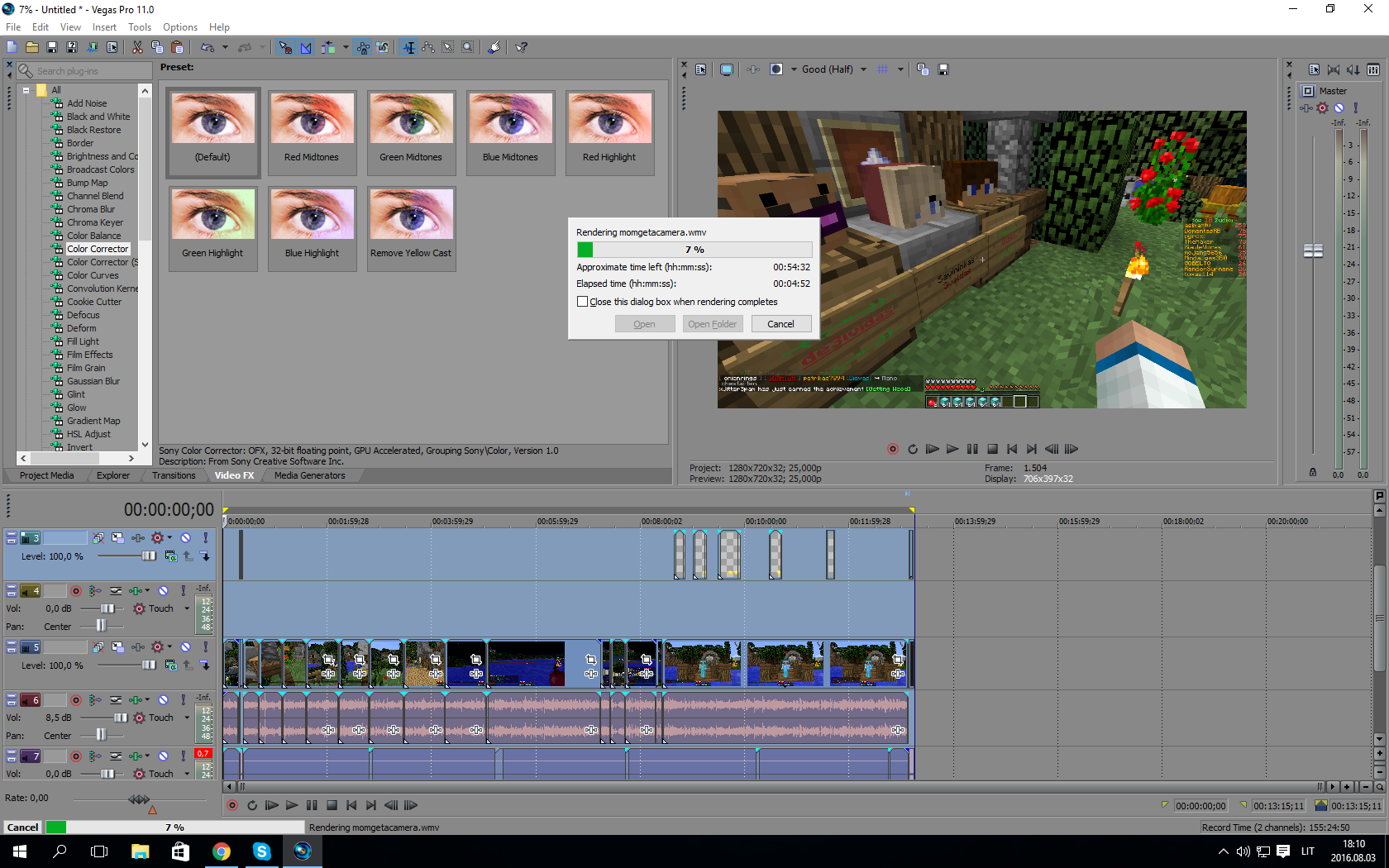Open the preview Overlays grid dropdown arrow
The width and height of the screenshot is (1389, 868).
click(900, 69)
